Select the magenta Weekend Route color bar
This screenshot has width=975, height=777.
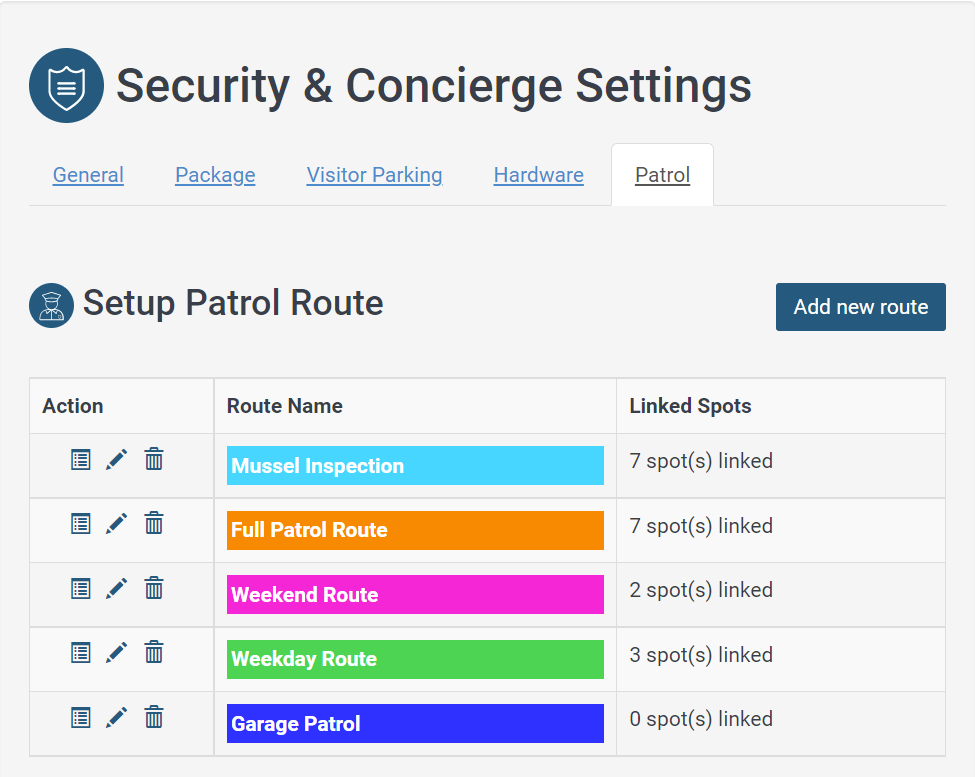pyautogui.click(x=415, y=595)
